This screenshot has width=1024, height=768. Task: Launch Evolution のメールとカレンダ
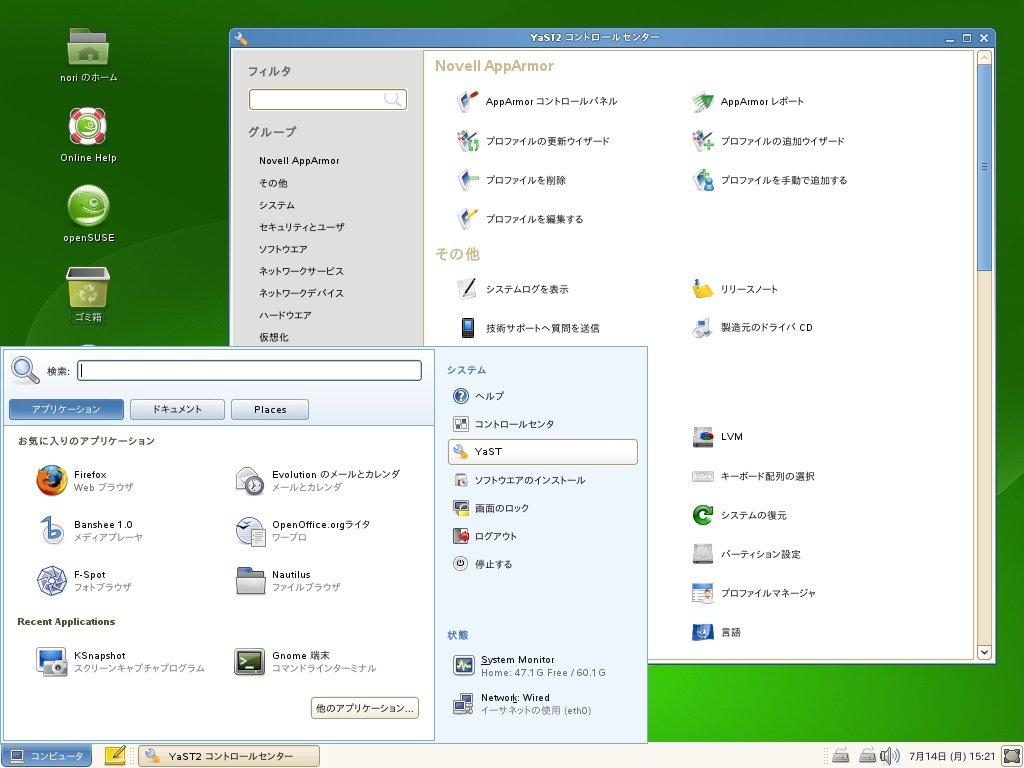click(x=317, y=481)
